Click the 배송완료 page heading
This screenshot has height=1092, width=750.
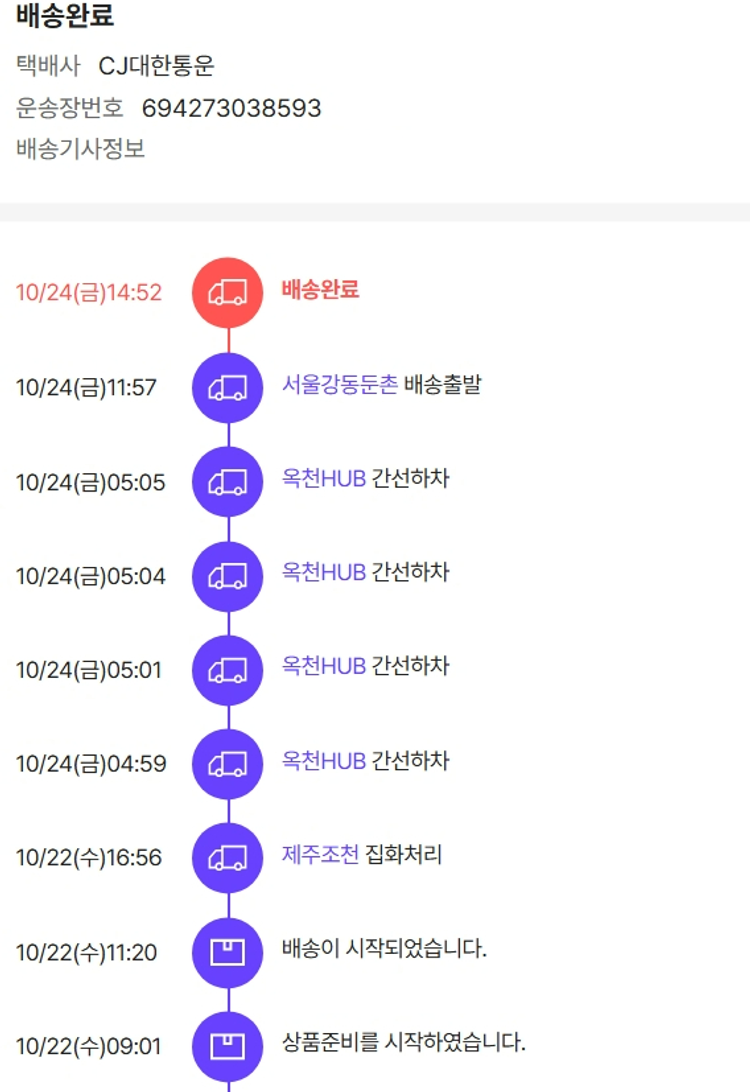(65, 17)
